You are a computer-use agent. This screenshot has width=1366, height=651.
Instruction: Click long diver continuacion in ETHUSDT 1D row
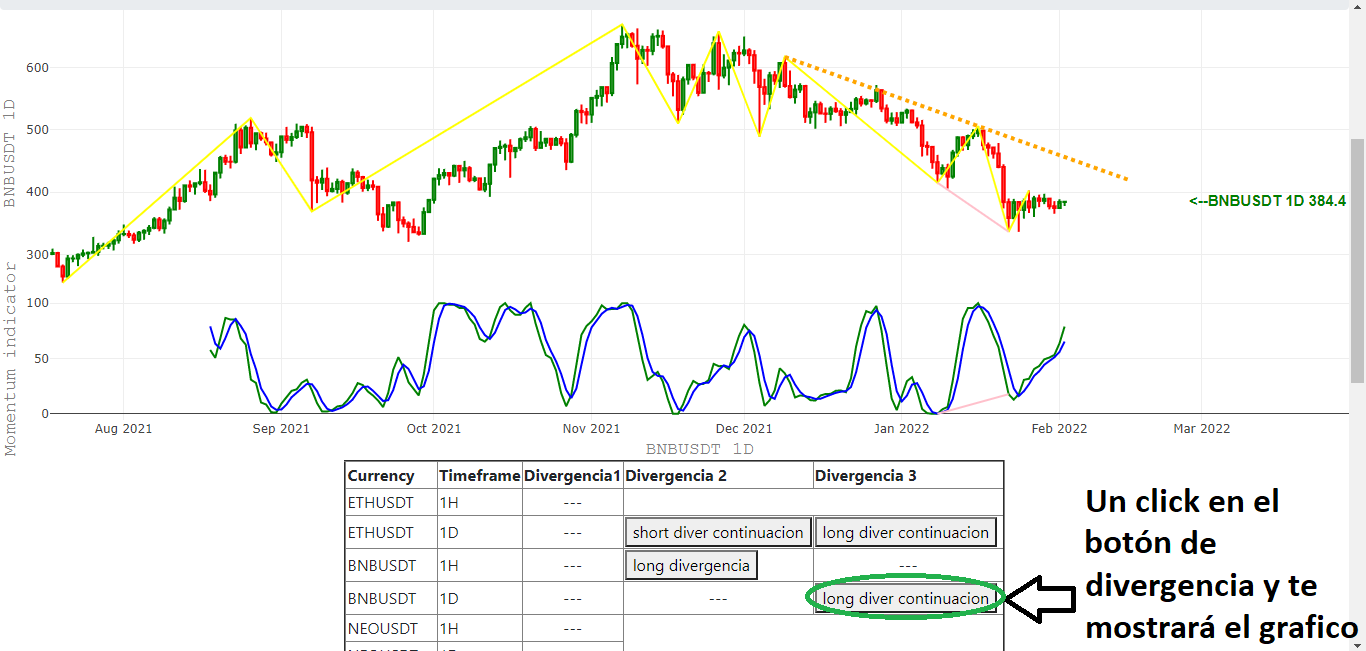[x=905, y=532]
